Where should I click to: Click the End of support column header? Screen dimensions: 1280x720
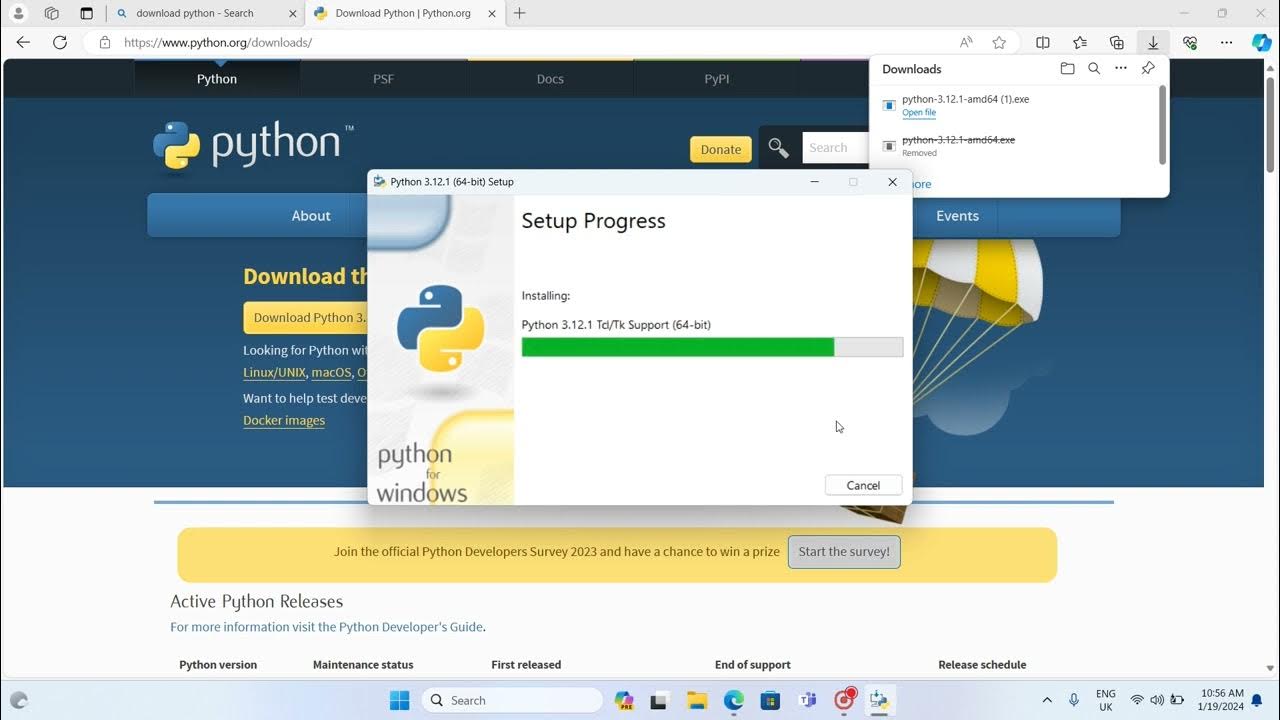point(753,664)
